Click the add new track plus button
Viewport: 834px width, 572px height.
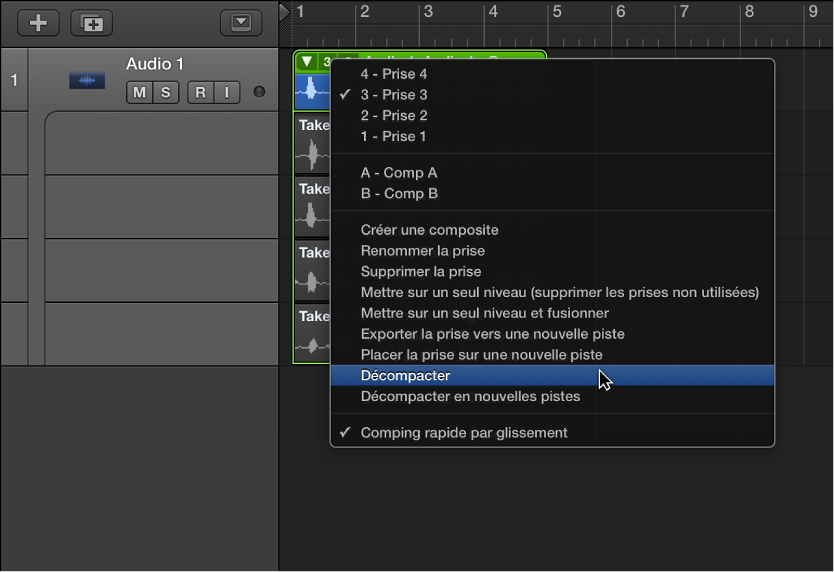click(x=38, y=23)
